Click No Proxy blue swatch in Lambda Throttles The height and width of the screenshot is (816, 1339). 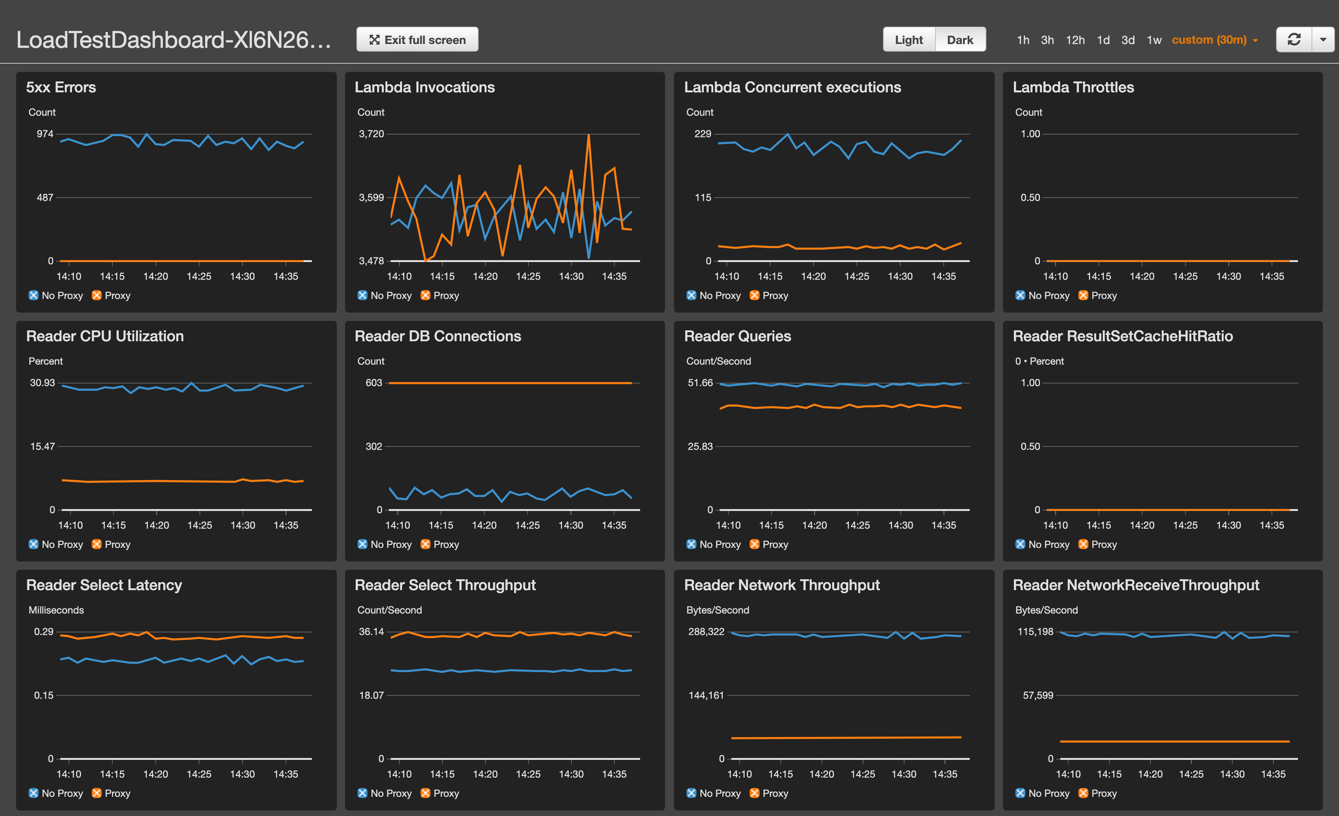point(1020,296)
